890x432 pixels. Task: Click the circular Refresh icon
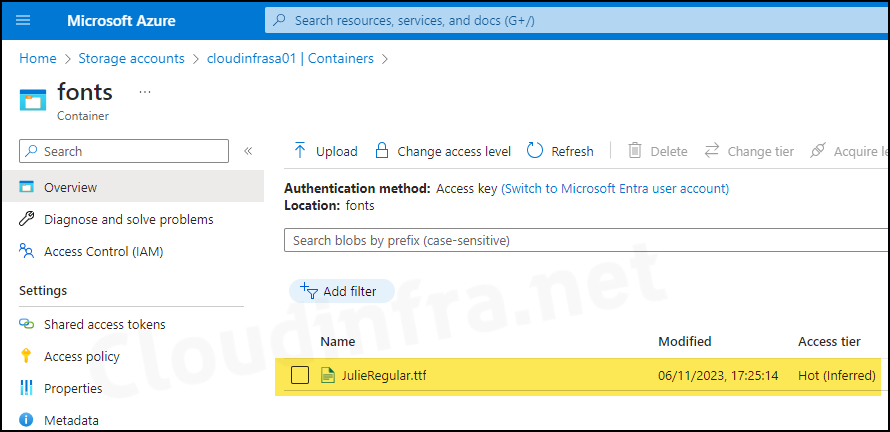click(x=535, y=150)
